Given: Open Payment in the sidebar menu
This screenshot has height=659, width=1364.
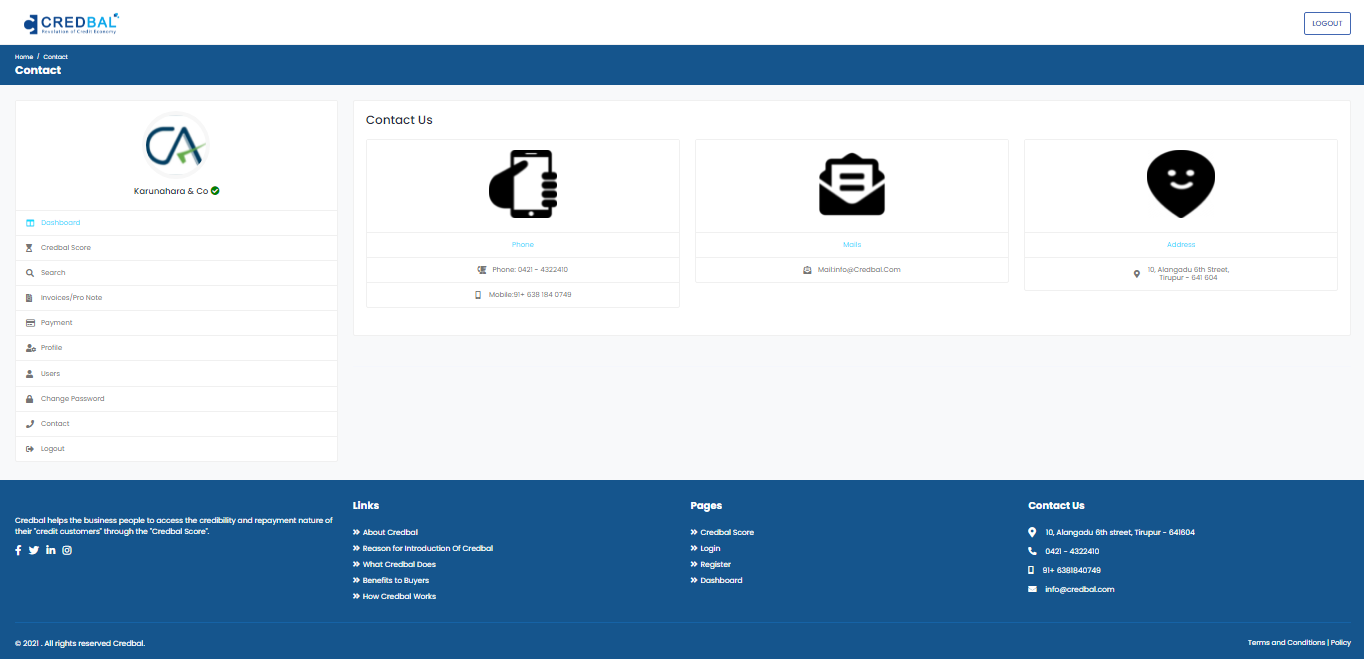Looking at the screenshot, I should click(176, 323).
